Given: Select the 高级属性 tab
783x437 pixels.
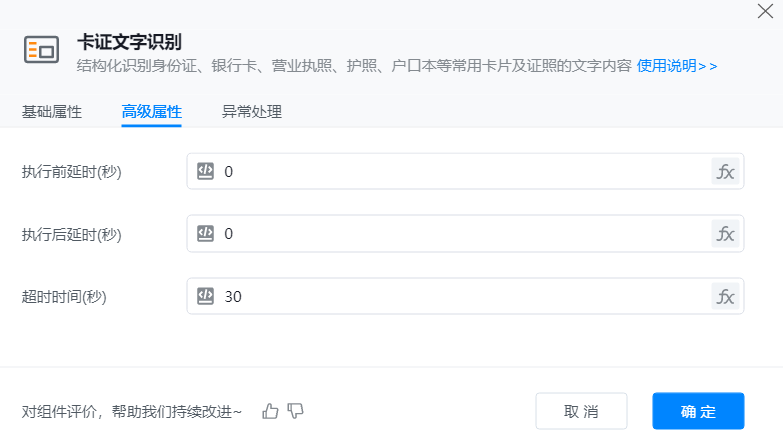Looking at the screenshot, I should [151, 111].
